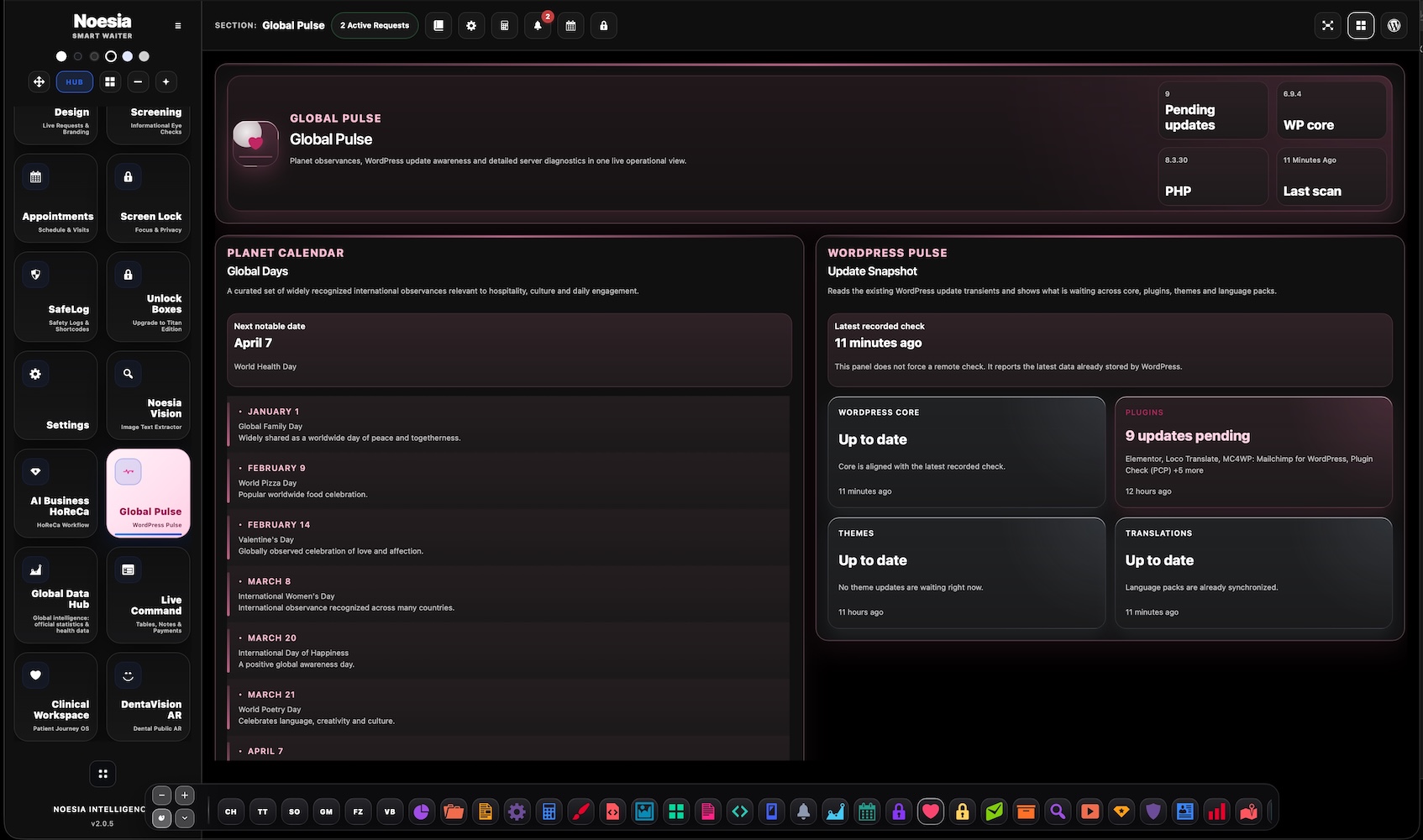1423x840 pixels.
Task: Select the light grey theme dot
Action: click(x=144, y=56)
